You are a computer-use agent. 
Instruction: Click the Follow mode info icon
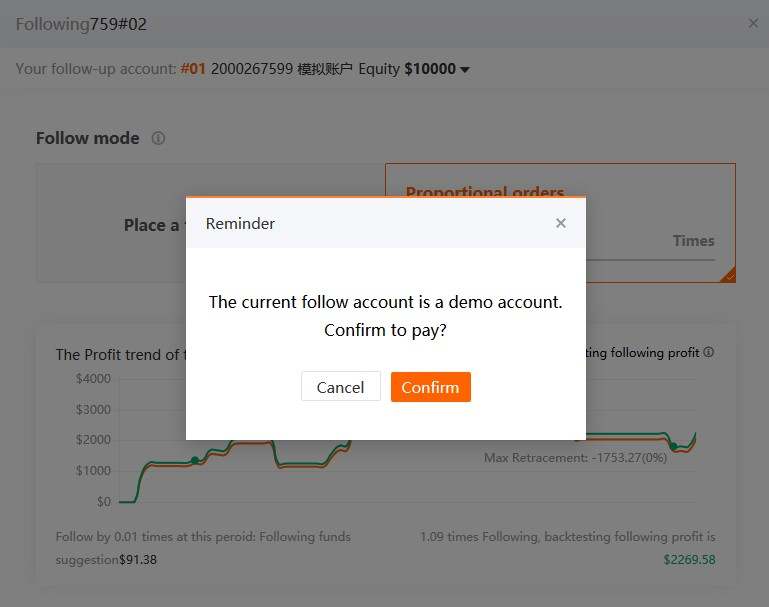158,139
